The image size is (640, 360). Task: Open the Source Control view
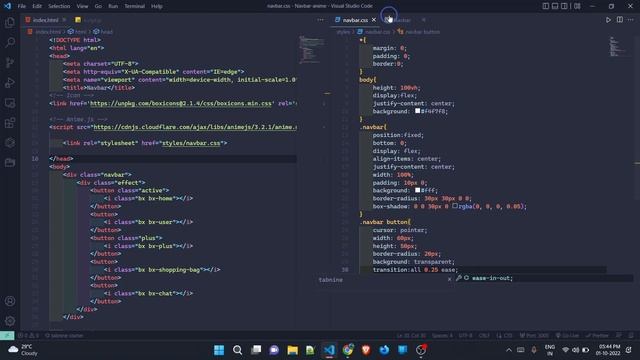click(x=10, y=62)
